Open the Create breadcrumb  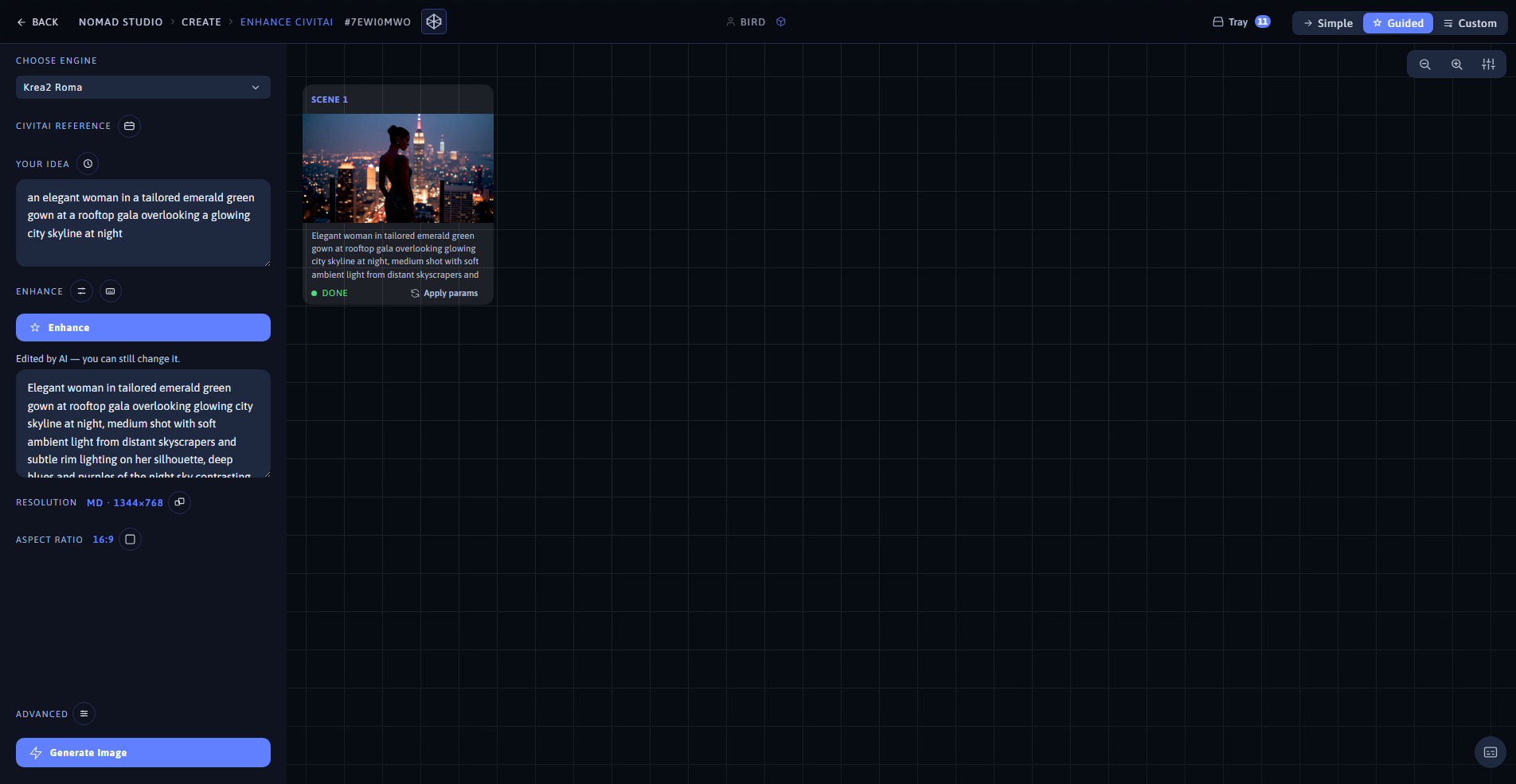[201, 22]
